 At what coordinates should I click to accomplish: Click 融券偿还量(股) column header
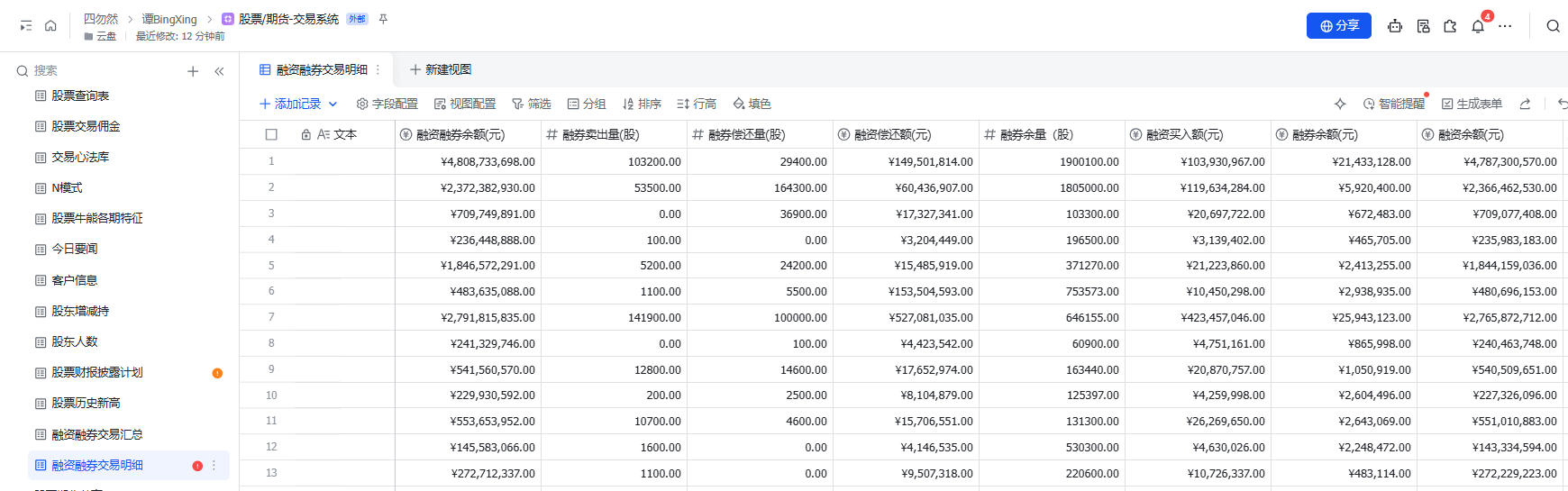coord(760,134)
